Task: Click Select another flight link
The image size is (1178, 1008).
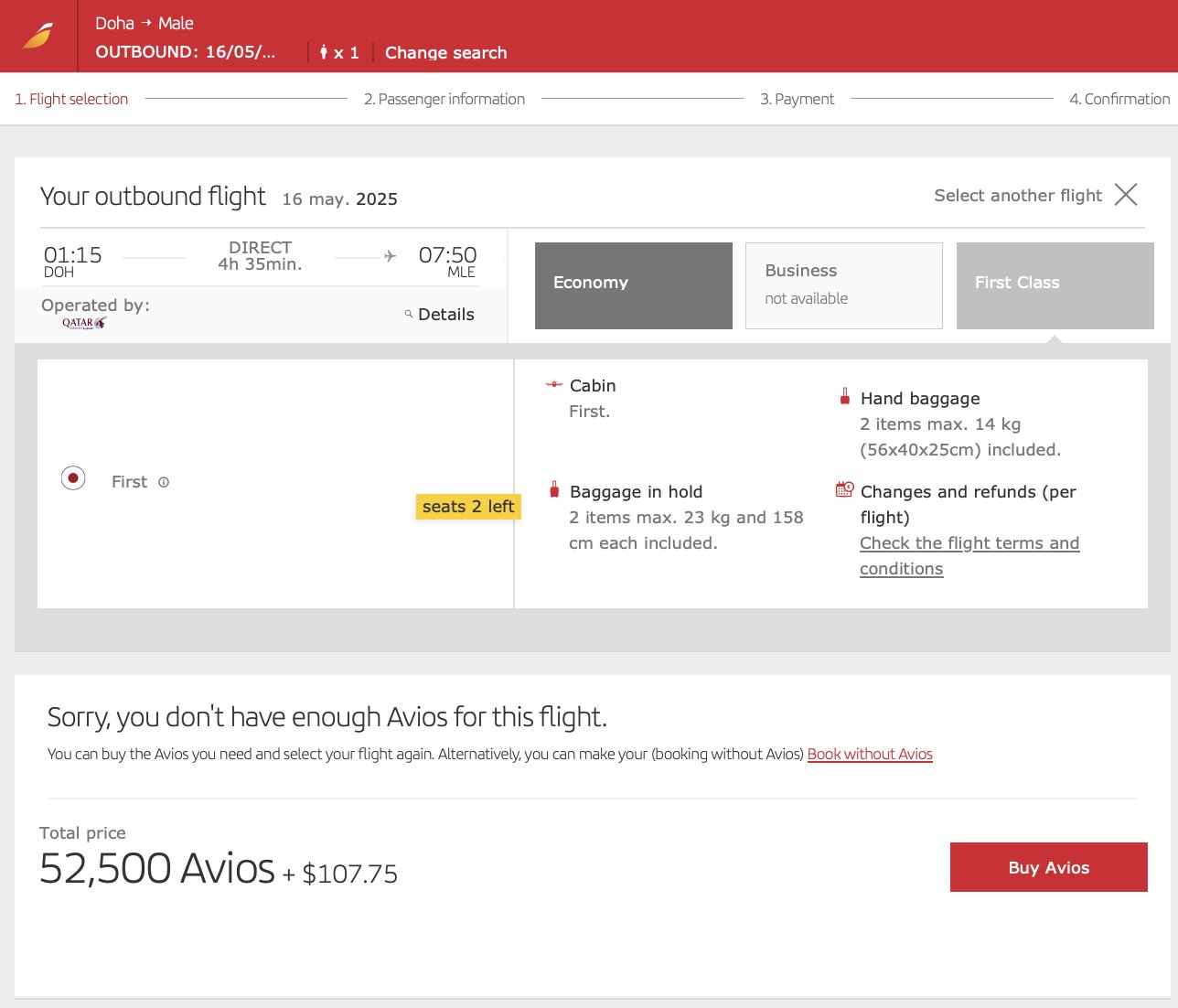Action: click(1018, 195)
